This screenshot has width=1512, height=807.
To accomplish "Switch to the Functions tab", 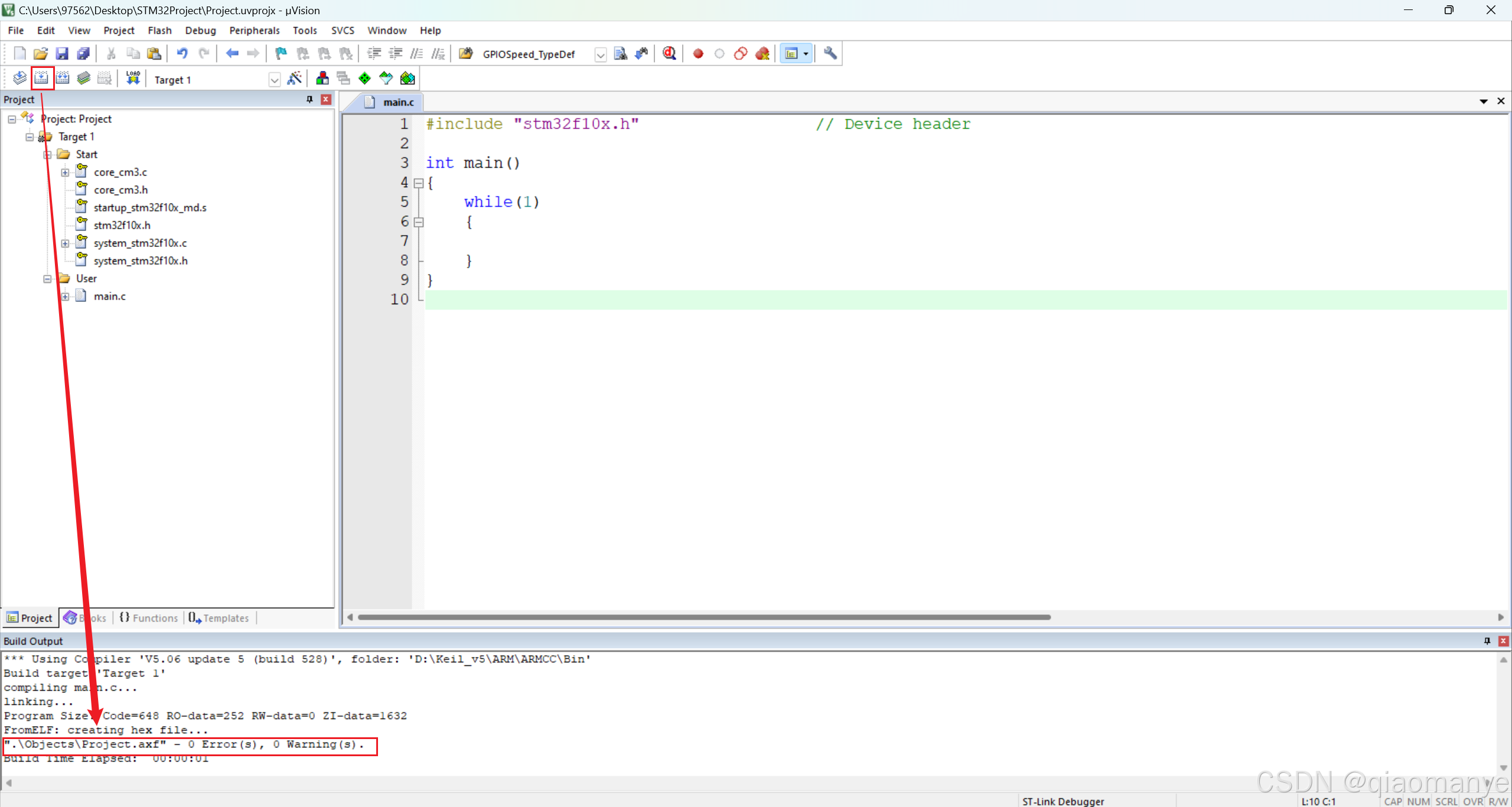I will 149,618.
